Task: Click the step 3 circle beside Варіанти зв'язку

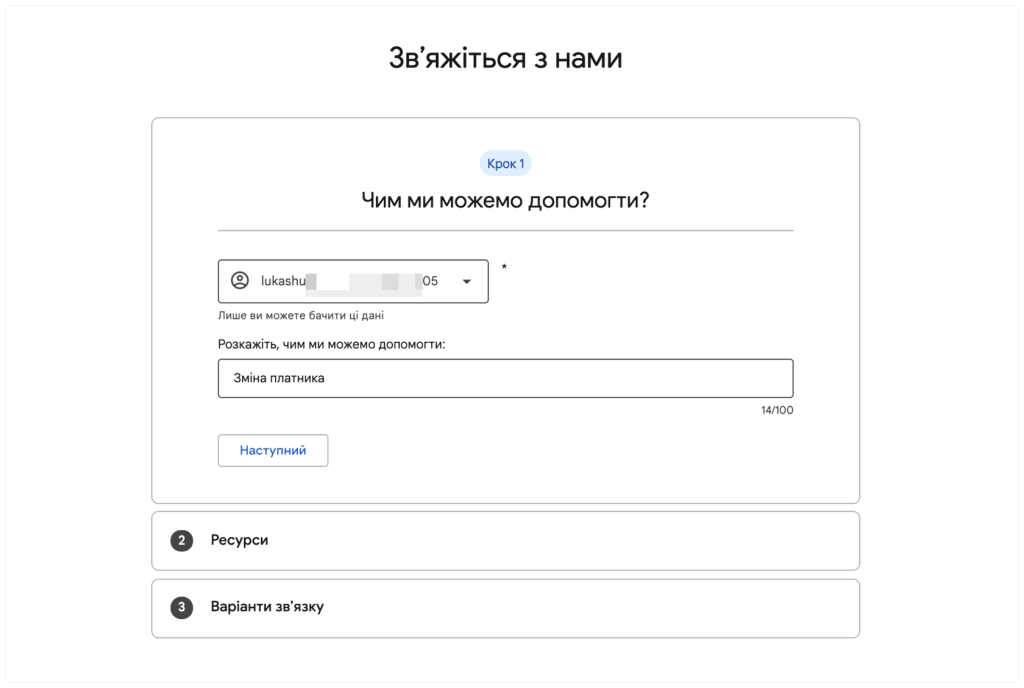Action: click(x=181, y=608)
